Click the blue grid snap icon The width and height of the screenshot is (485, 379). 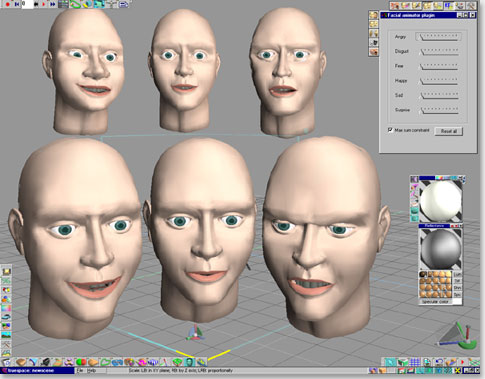coord(414,362)
